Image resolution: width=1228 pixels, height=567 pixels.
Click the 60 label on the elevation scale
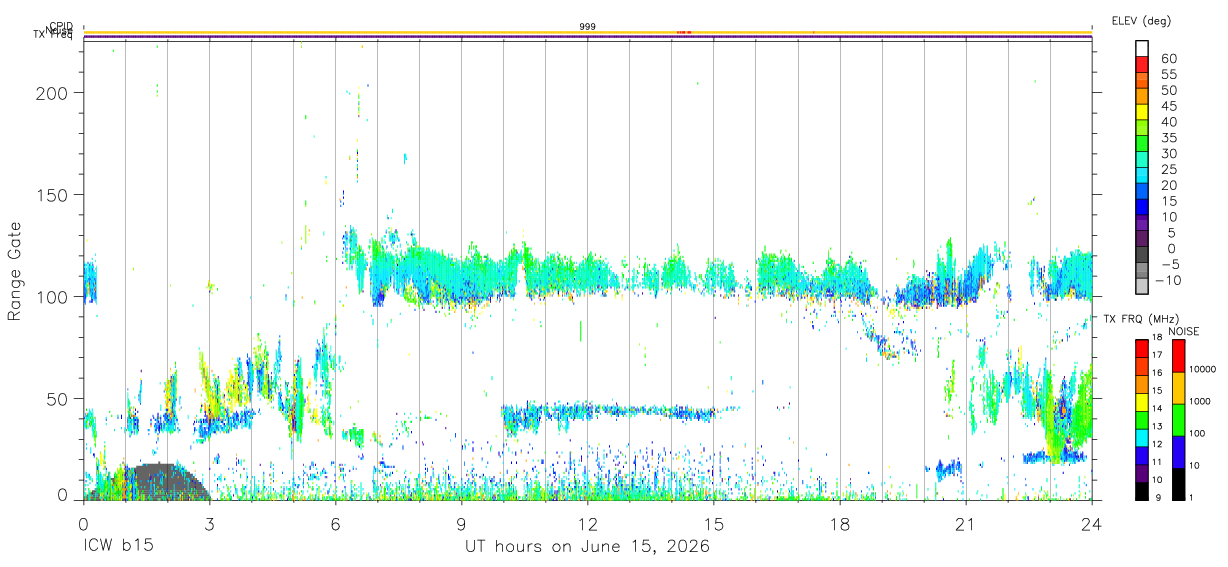click(x=1169, y=58)
